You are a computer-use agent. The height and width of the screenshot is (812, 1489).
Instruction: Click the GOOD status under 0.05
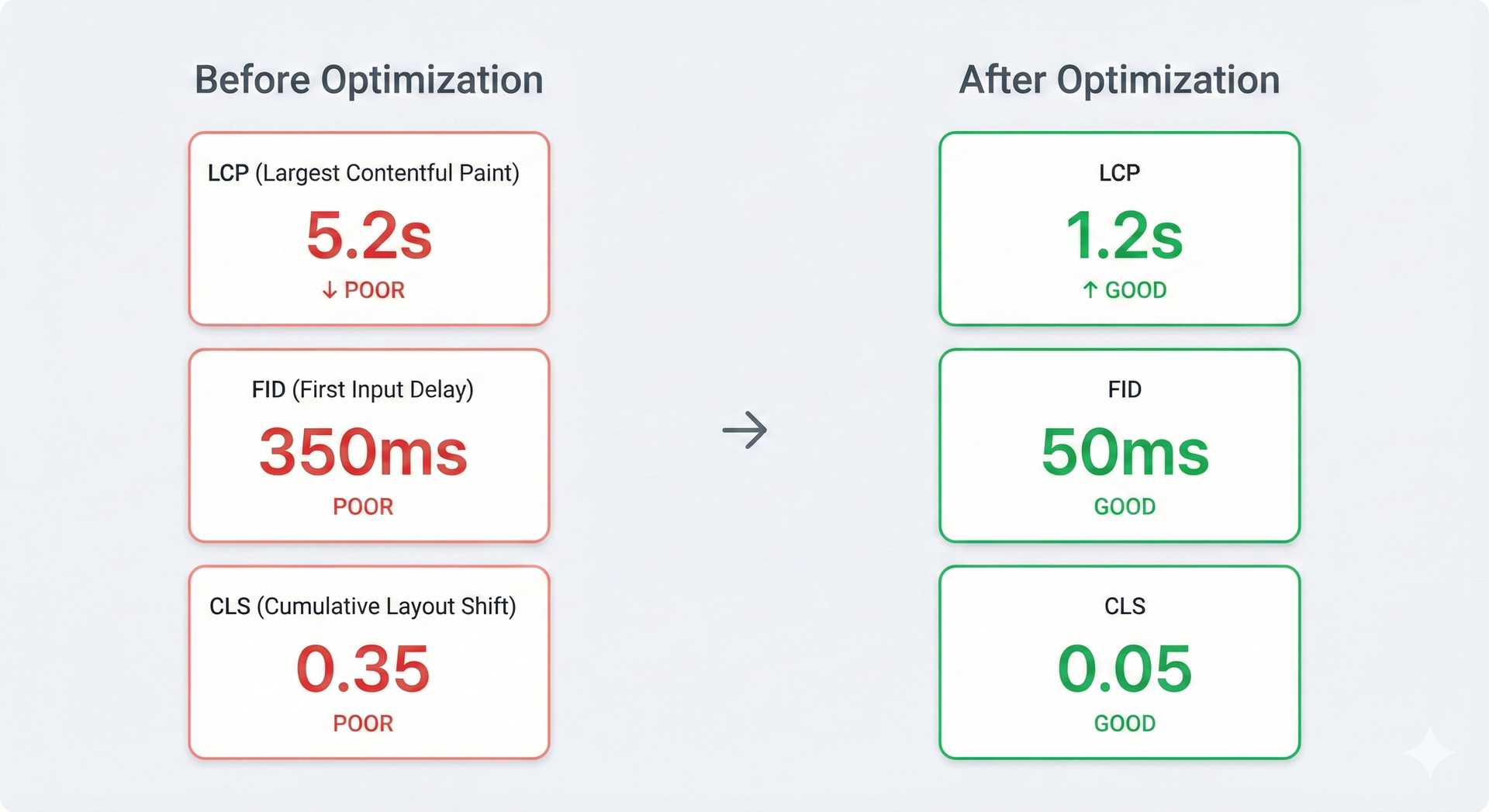pos(1125,724)
